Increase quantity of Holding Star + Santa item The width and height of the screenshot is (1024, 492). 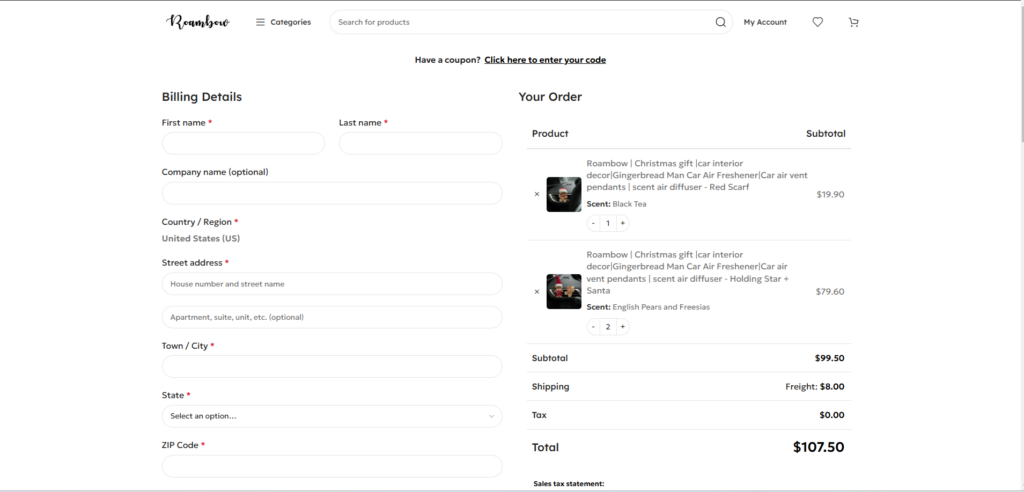click(622, 327)
